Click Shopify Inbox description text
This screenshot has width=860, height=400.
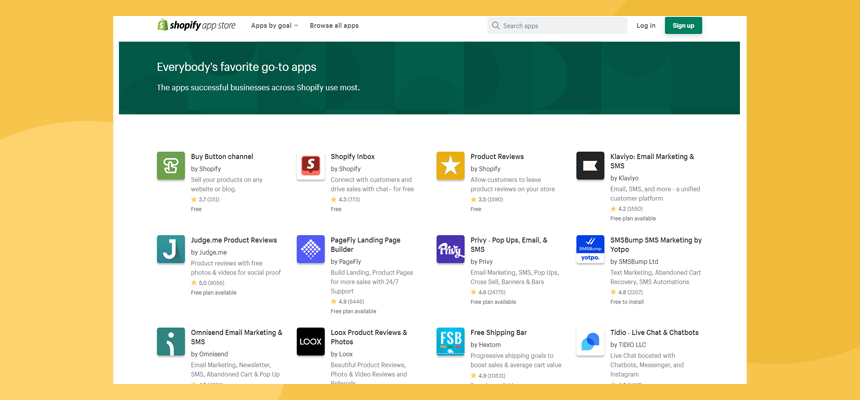(x=372, y=184)
